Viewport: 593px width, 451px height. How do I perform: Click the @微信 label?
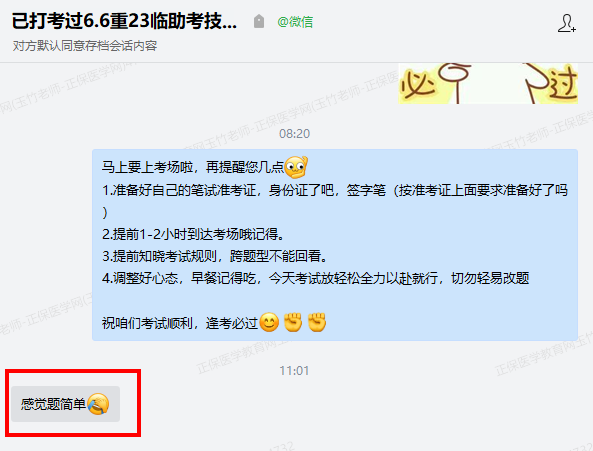[x=295, y=22]
